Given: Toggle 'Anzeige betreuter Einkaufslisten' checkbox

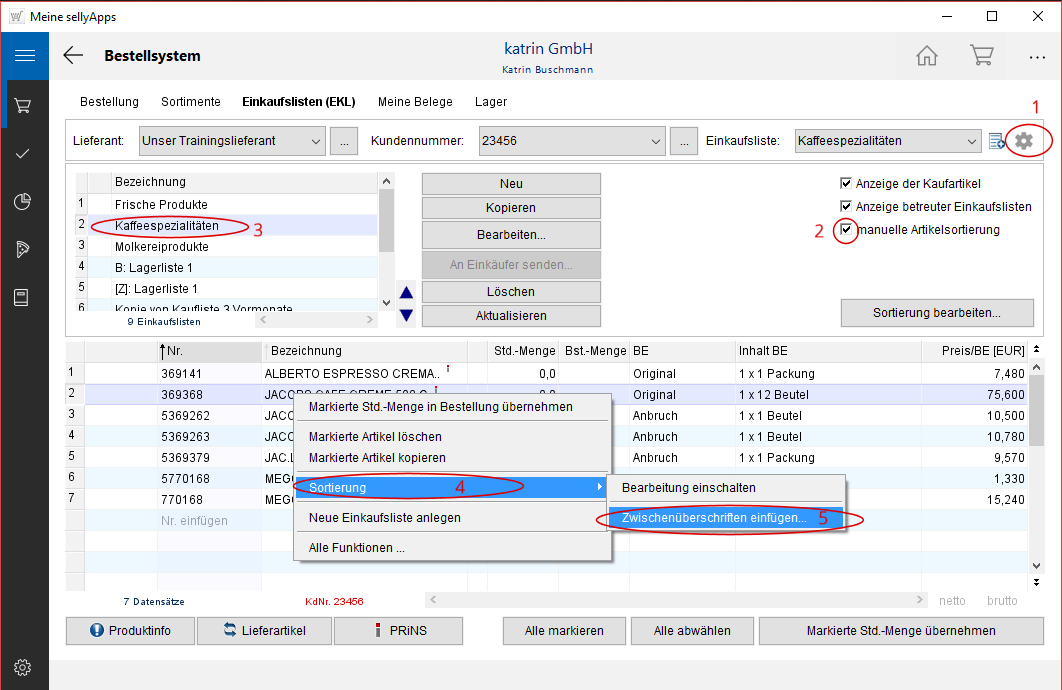Looking at the screenshot, I should (x=846, y=207).
